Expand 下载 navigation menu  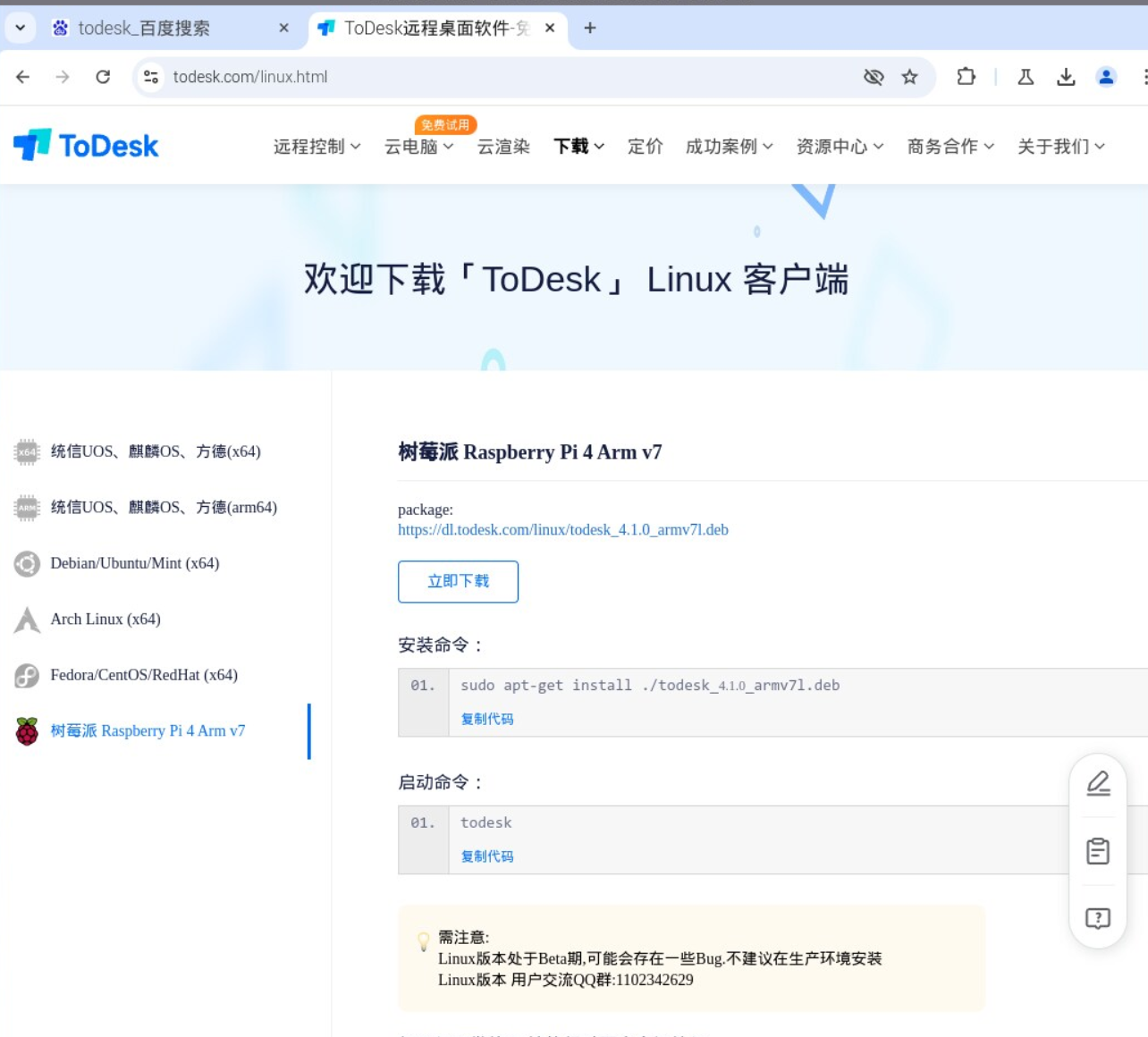(578, 147)
